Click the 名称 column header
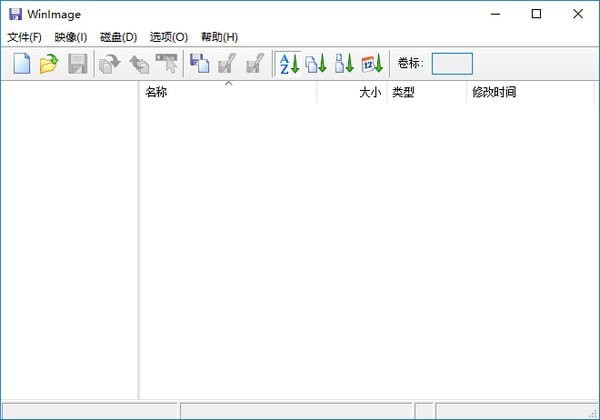This screenshot has width=600, height=420. click(x=228, y=92)
